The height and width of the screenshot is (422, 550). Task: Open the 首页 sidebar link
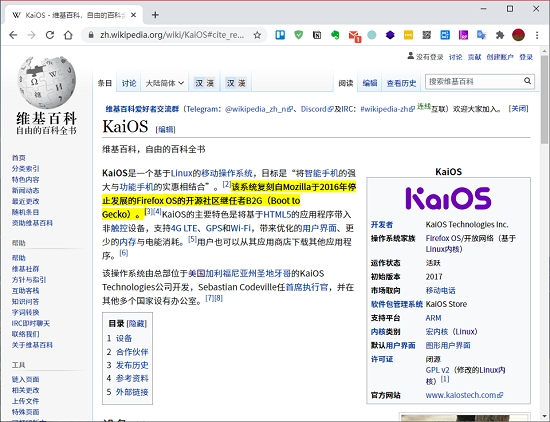pos(19,158)
